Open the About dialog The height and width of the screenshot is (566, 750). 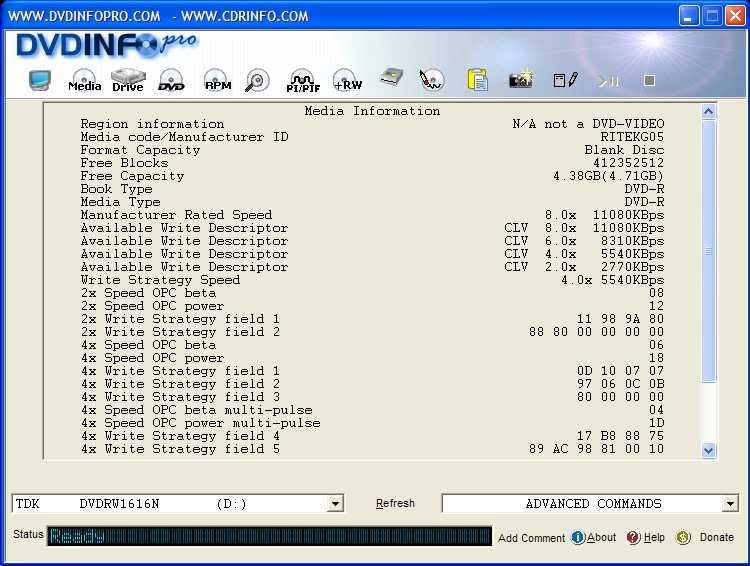(x=601, y=537)
